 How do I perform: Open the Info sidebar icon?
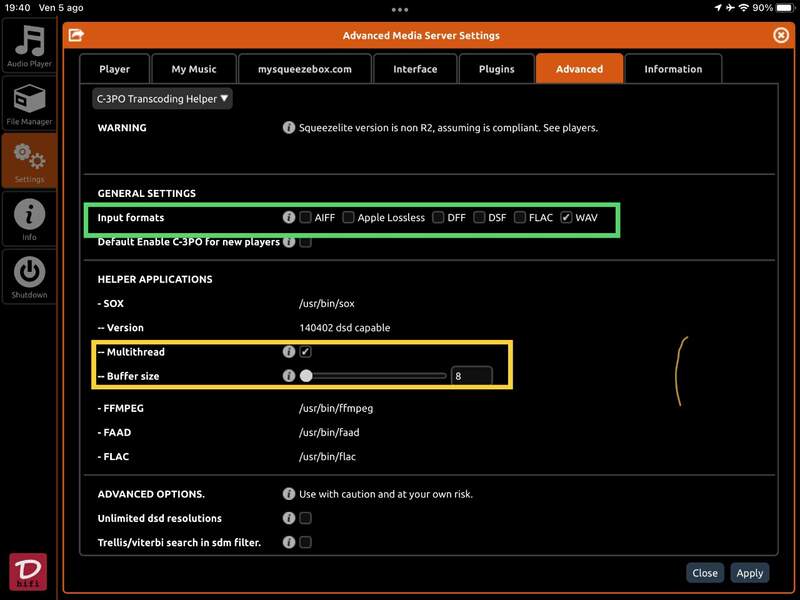coord(29,218)
